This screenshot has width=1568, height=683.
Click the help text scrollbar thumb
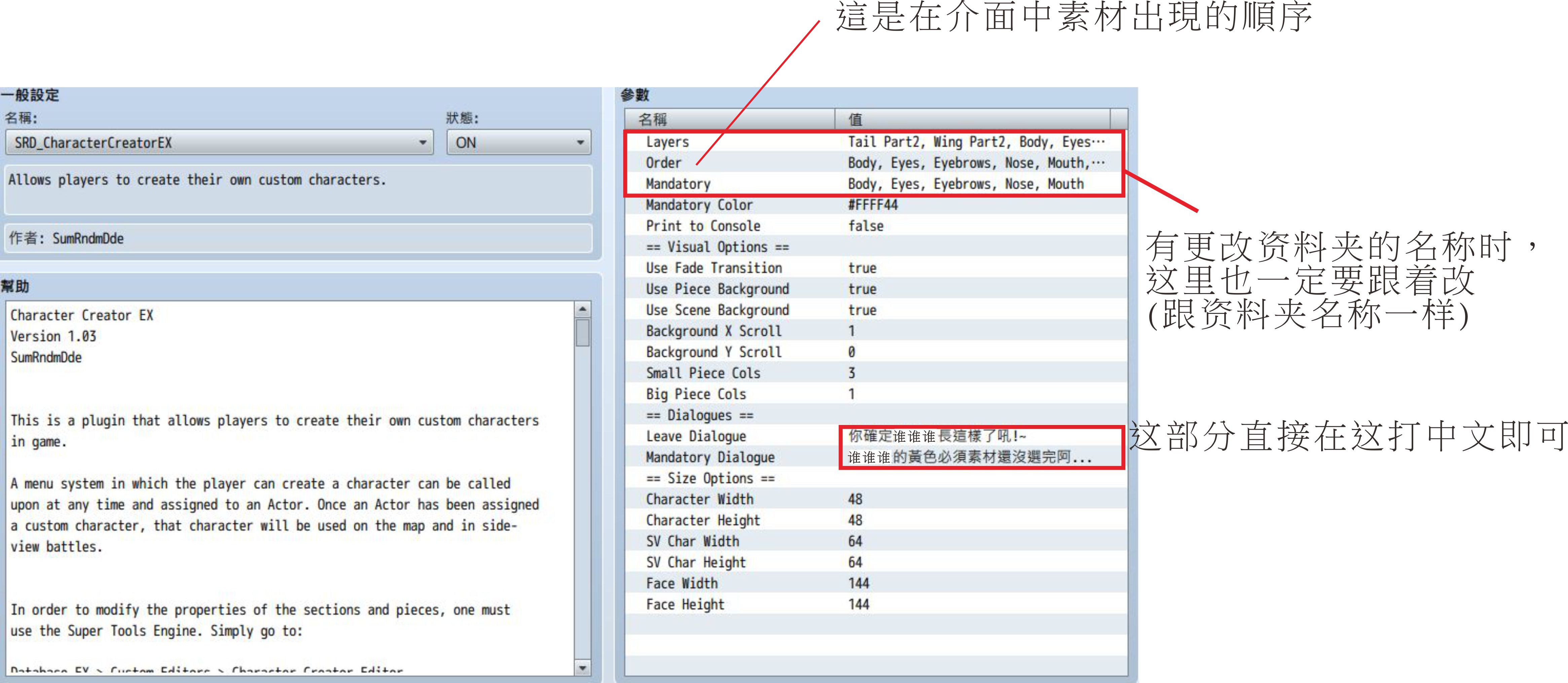pyautogui.click(x=583, y=332)
